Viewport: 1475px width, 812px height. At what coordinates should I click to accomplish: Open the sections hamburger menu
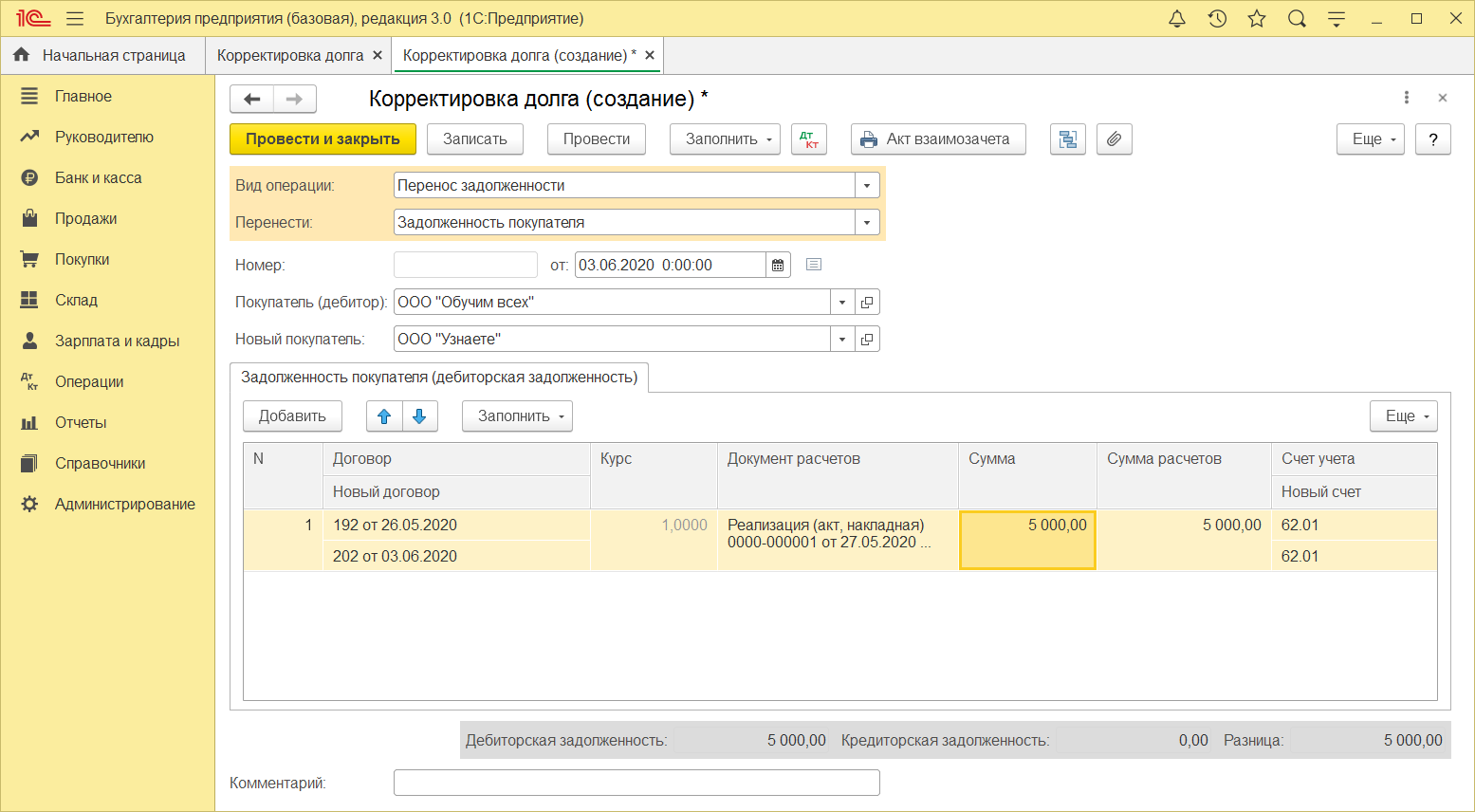pyautogui.click(x=75, y=19)
